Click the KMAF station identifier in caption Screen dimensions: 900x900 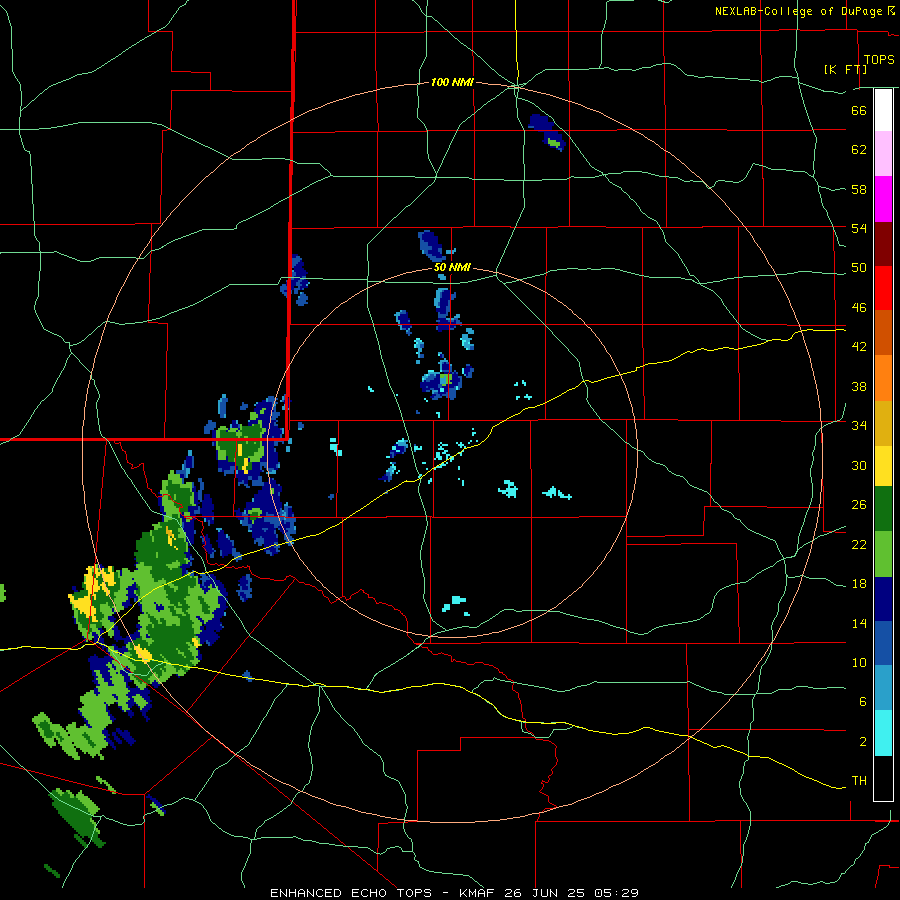tap(478, 893)
